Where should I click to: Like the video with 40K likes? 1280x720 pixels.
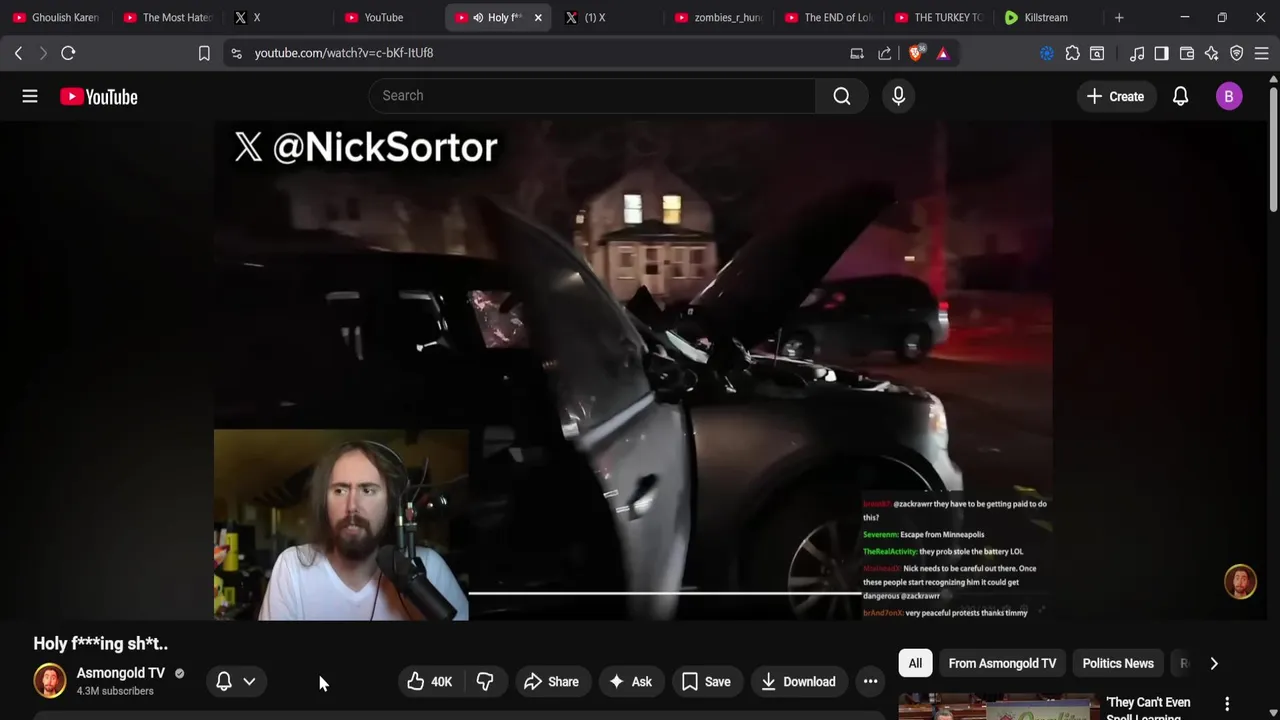pyautogui.click(x=429, y=682)
